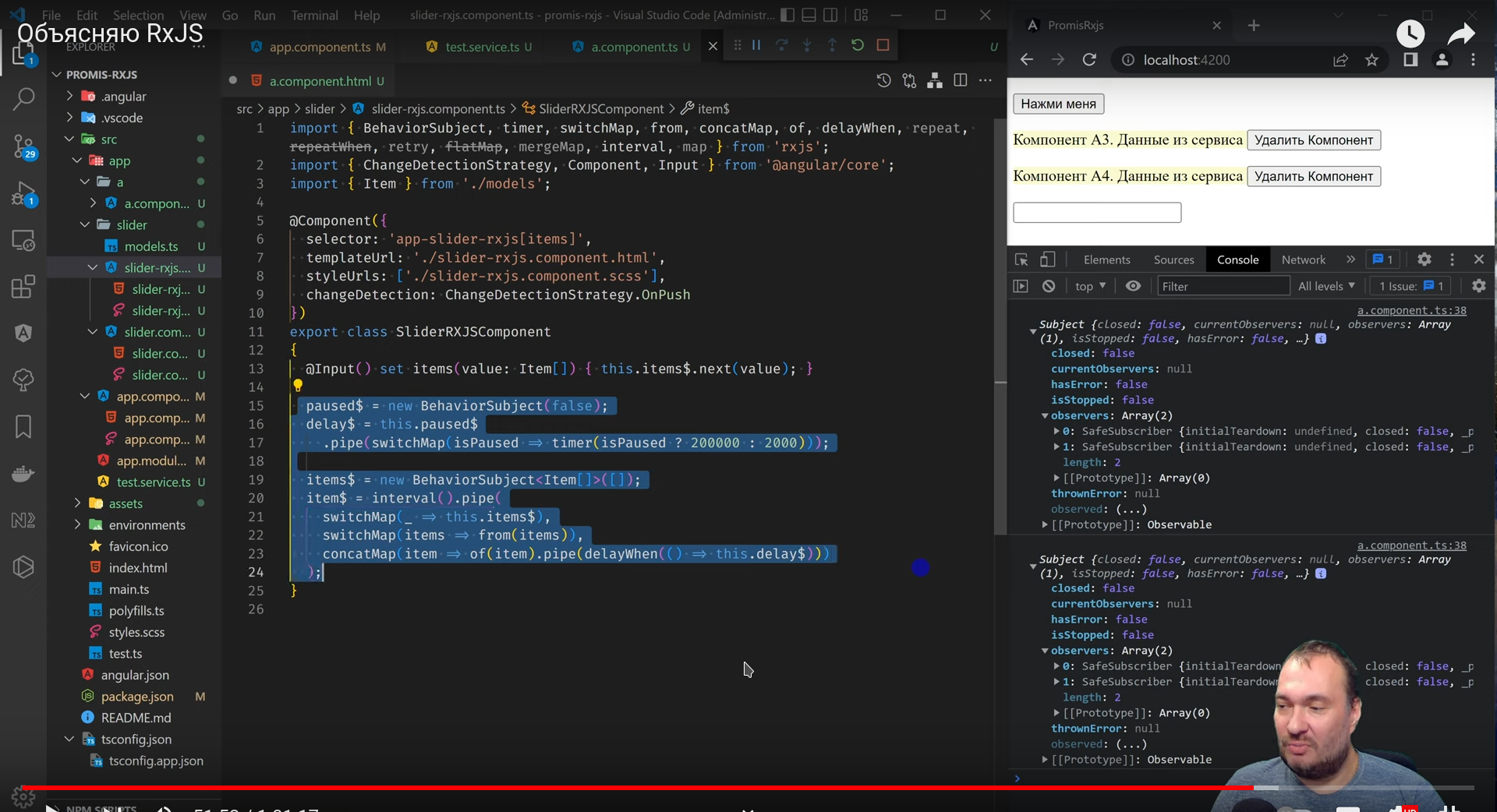The width and height of the screenshot is (1497, 812).
Task: Click the split editor right icon
Action: tap(961, 80)
